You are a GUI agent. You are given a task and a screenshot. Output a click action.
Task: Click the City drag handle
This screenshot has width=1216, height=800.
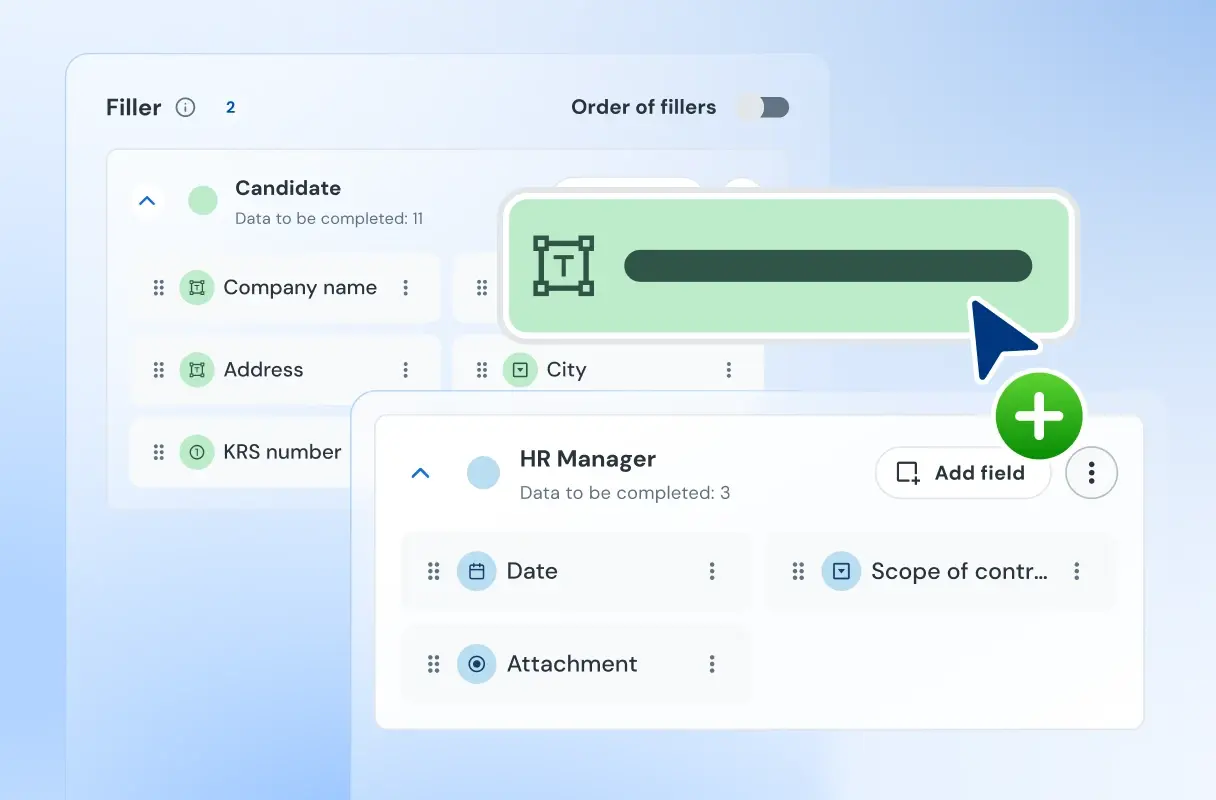pos(482,370)
